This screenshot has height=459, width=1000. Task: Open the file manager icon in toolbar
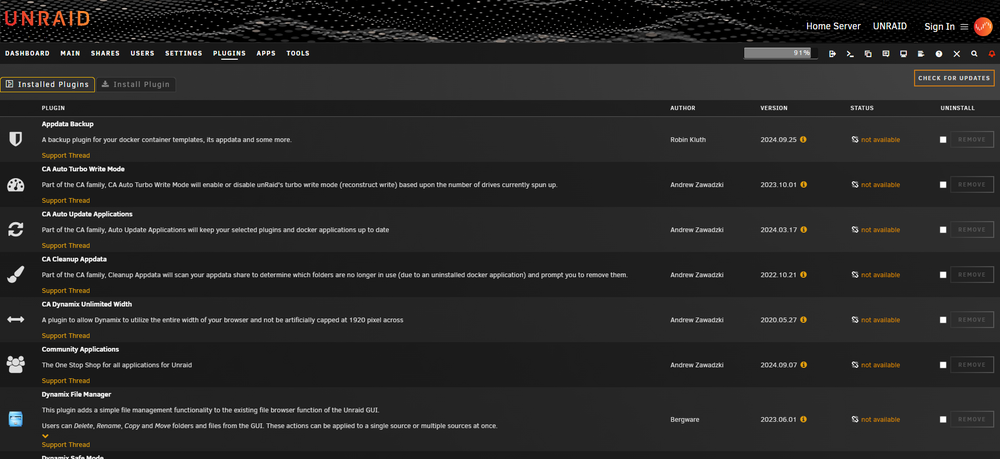(x=868, y=54)
